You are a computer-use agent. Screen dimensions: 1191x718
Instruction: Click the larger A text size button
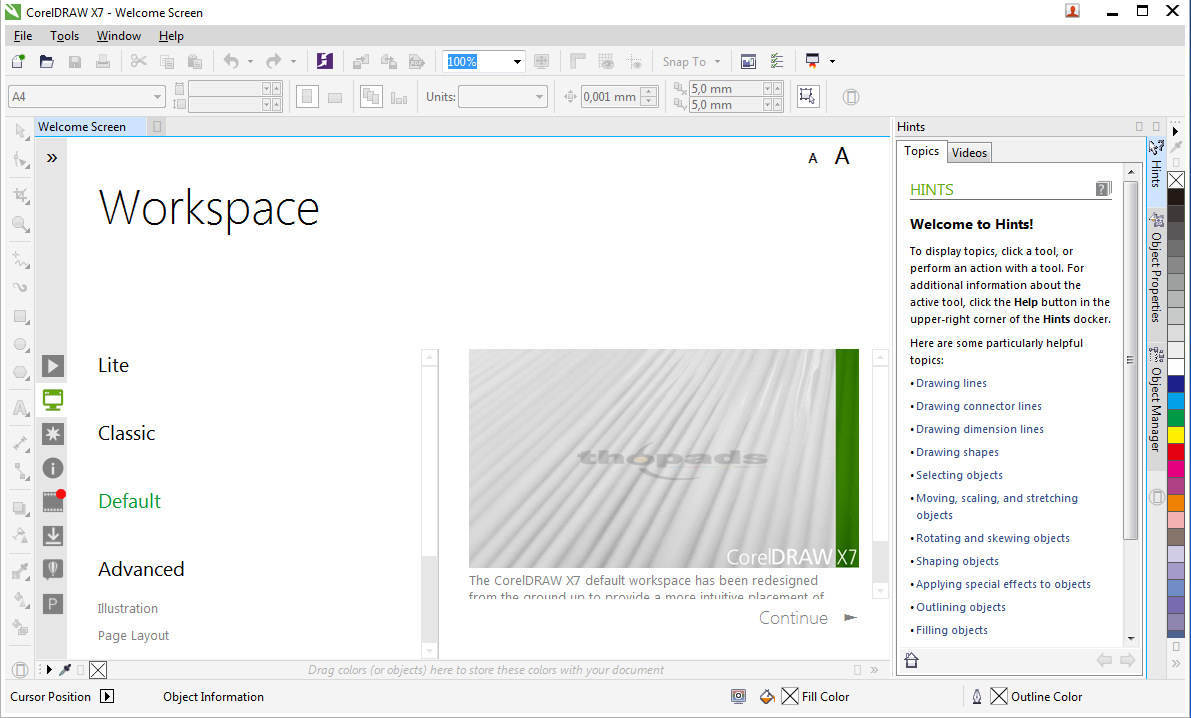coord(842,157)
